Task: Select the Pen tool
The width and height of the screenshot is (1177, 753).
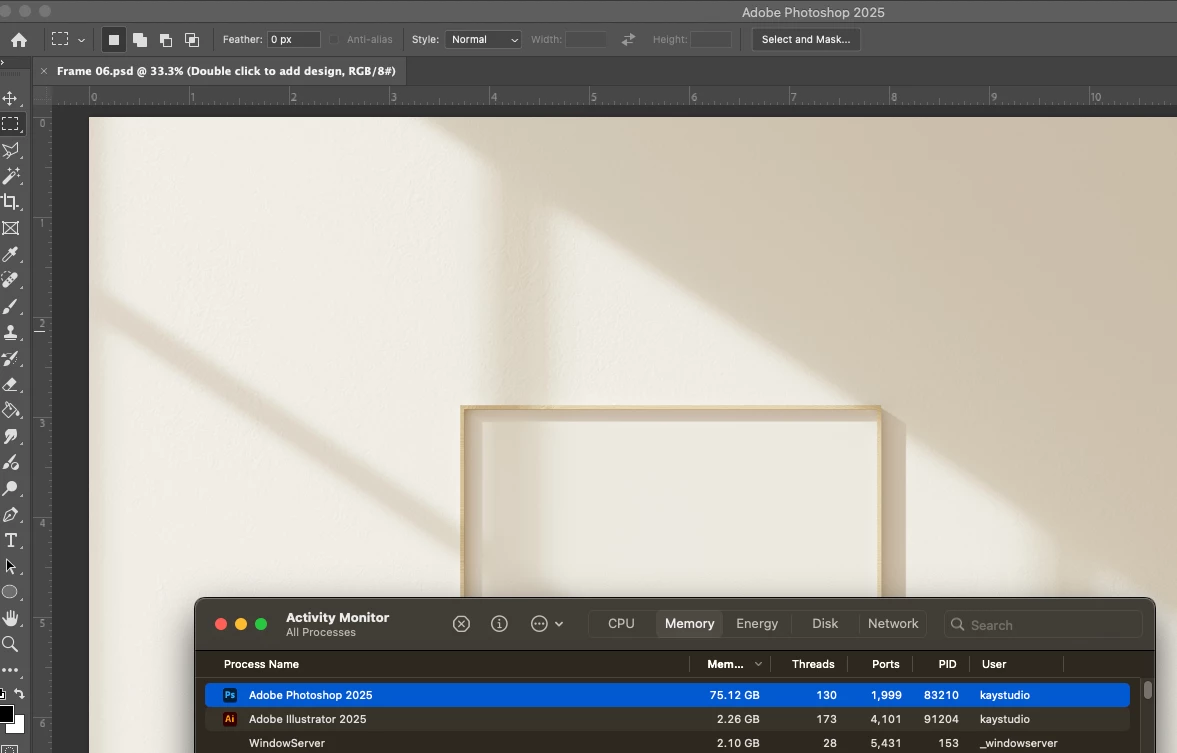Action: (11, 514)
